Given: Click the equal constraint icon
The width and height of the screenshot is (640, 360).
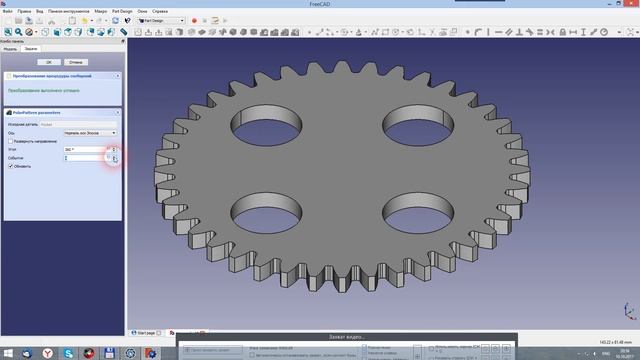Looking at the screenshot, I should click(x=540, y=32).
